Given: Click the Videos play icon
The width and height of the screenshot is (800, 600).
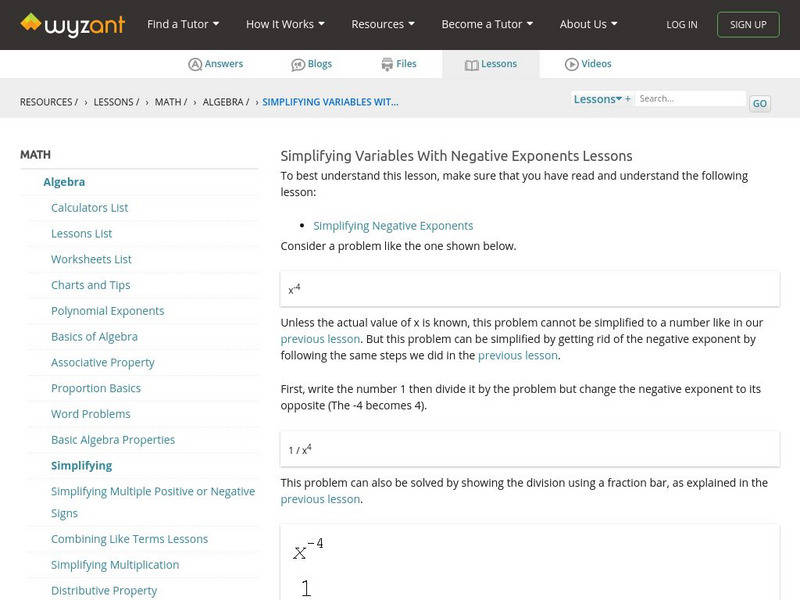Looking at the screenshot, I should tap(571, 64).
